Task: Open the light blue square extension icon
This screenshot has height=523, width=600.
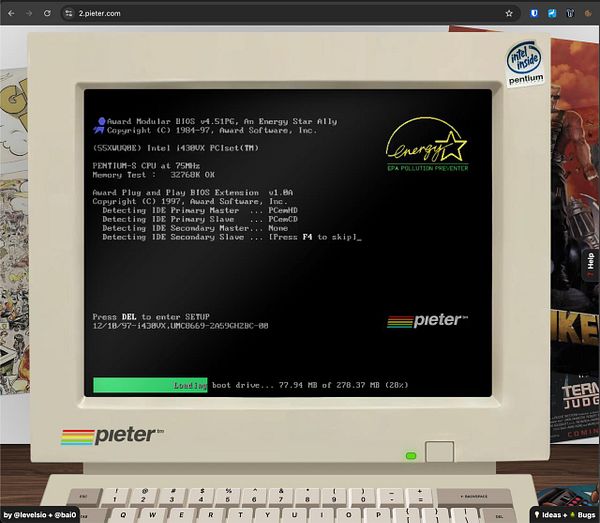Action: [x=552, y=13]
